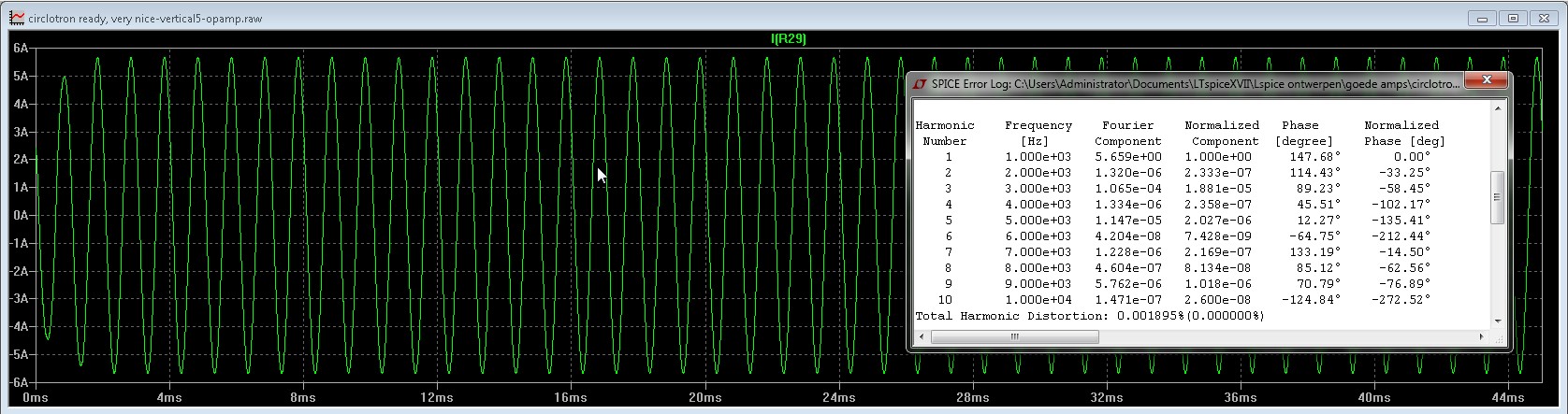Select the 5.659e+00 Fourier component value

1128,157
